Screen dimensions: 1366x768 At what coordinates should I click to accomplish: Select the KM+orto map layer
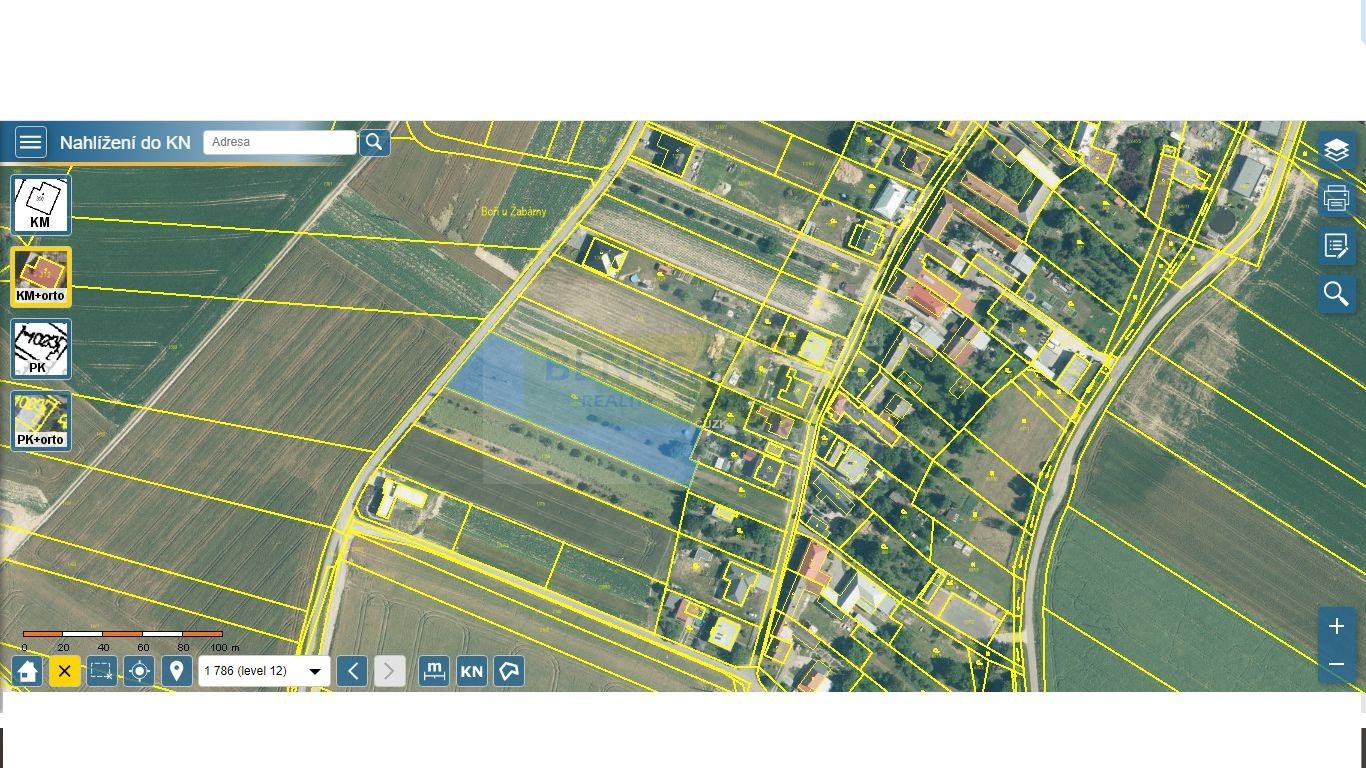click(40, 277)
